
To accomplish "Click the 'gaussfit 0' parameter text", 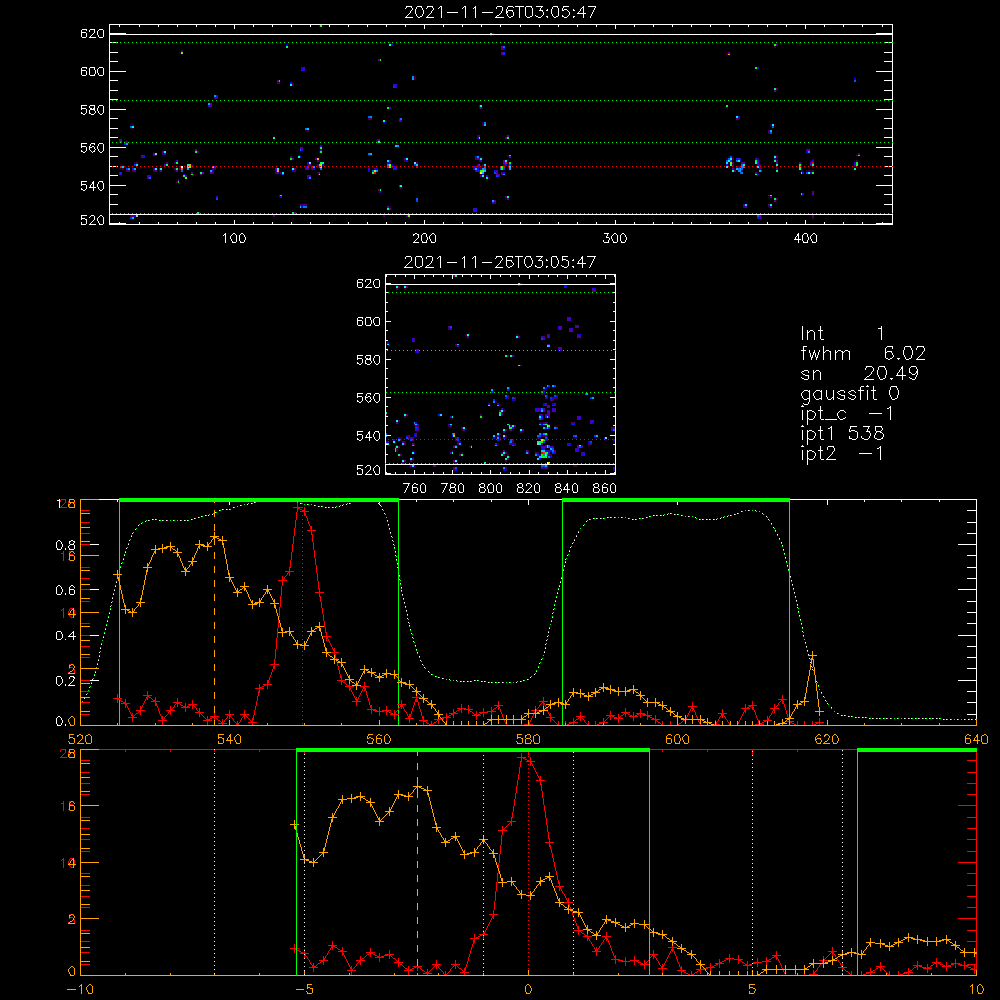I will click(x=850, y=394).
